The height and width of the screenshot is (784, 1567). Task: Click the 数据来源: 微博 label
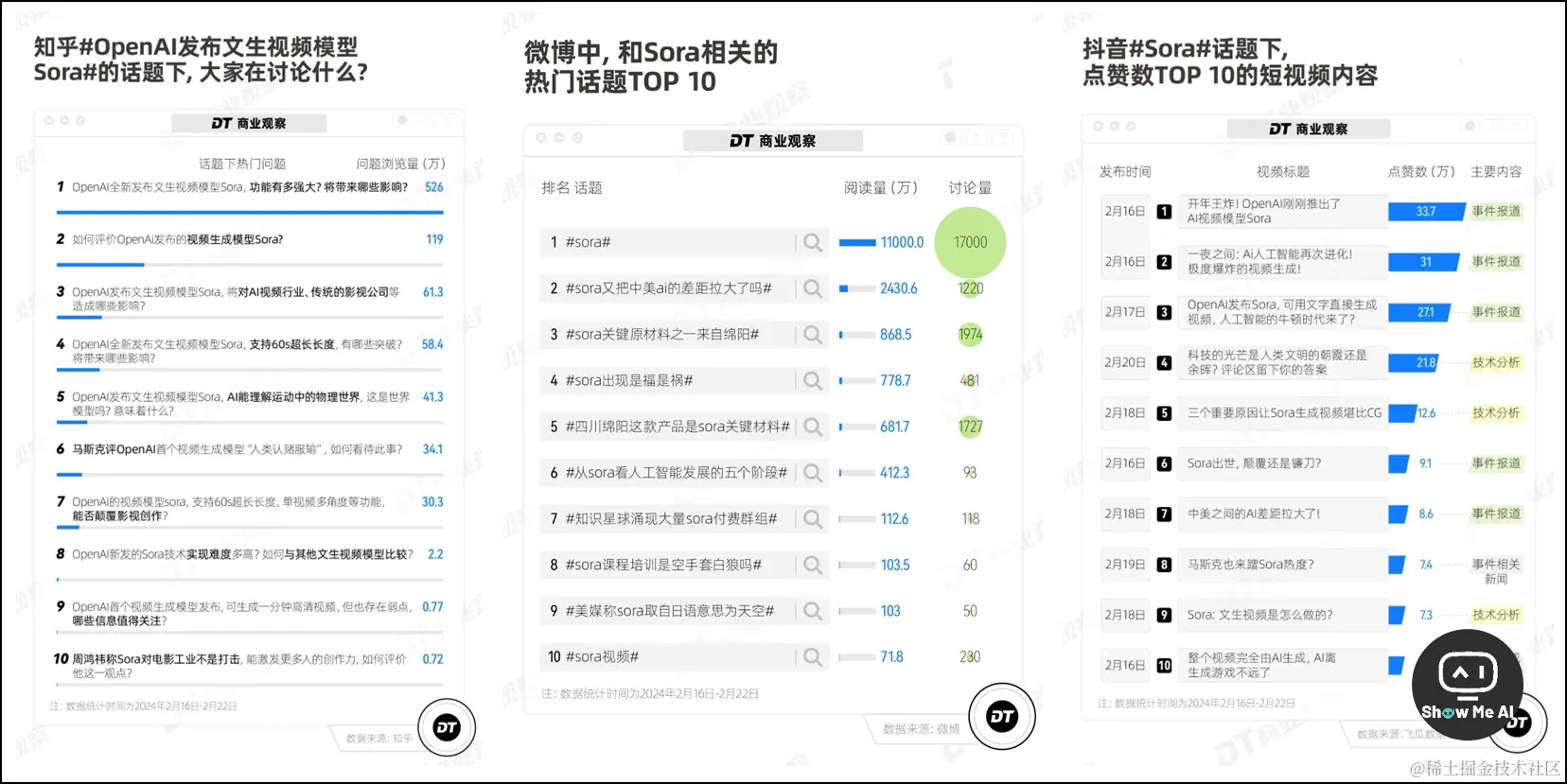coord(921,729)
